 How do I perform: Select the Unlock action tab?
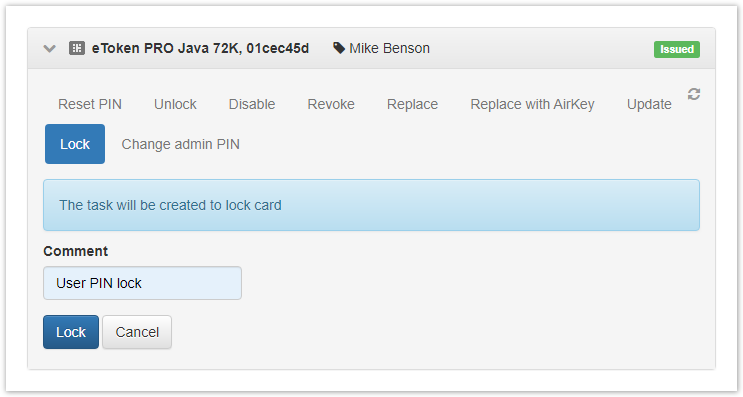point(175,104)
